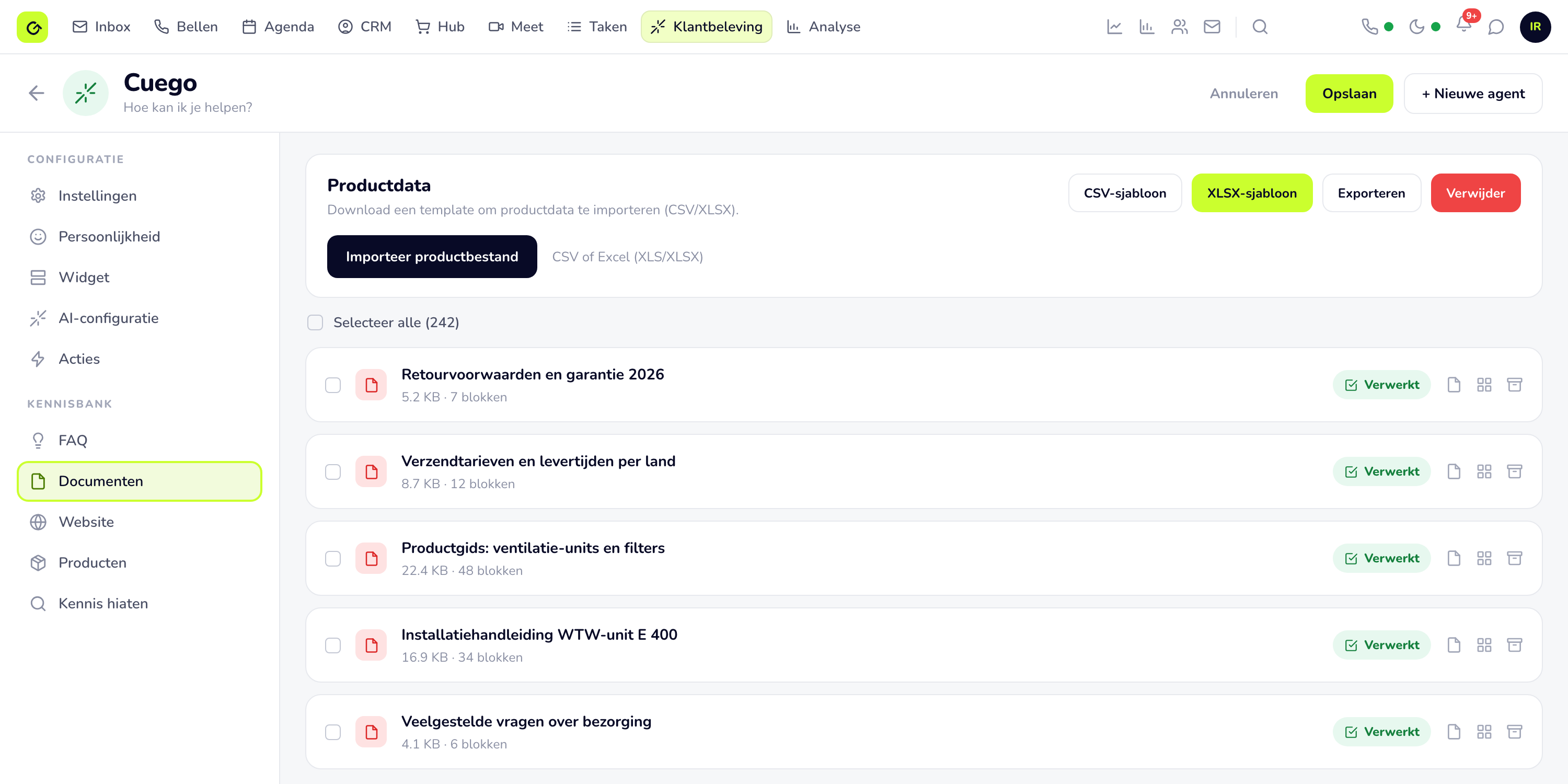Open Website in the sidebar

140,522
